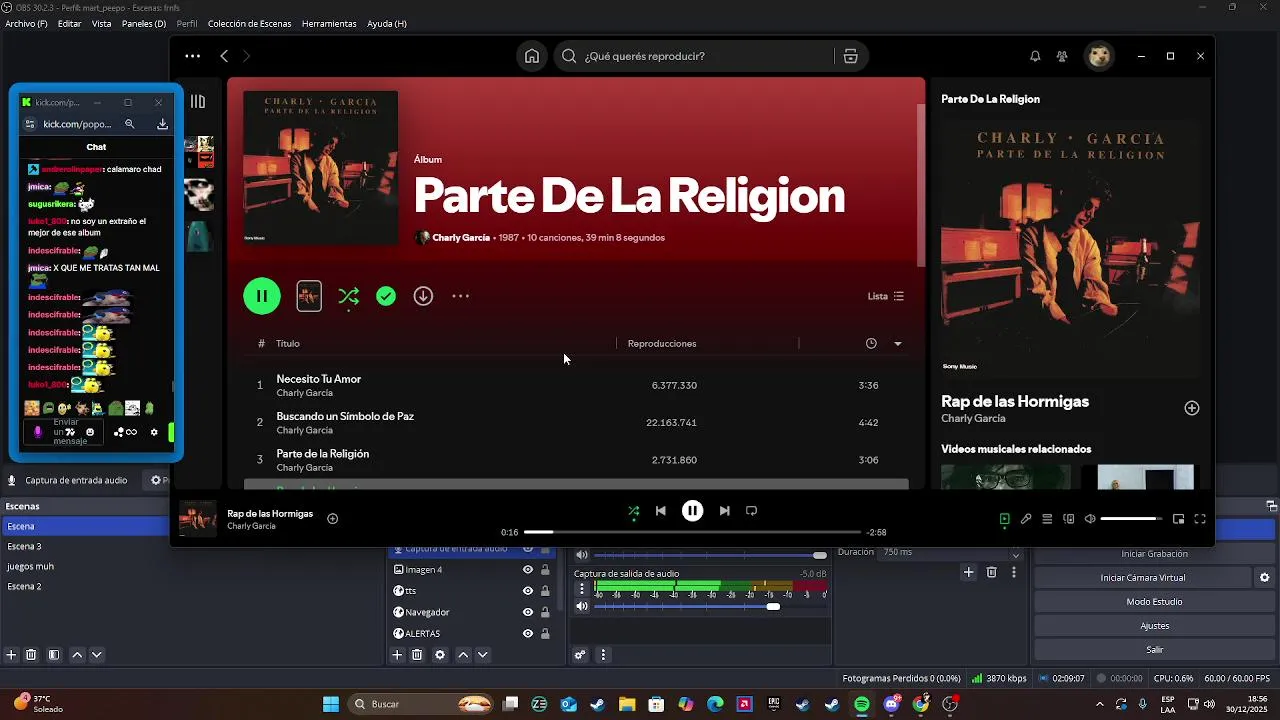
Task: Add now-playing song to Liked from bottom bar
Action: 333,518
